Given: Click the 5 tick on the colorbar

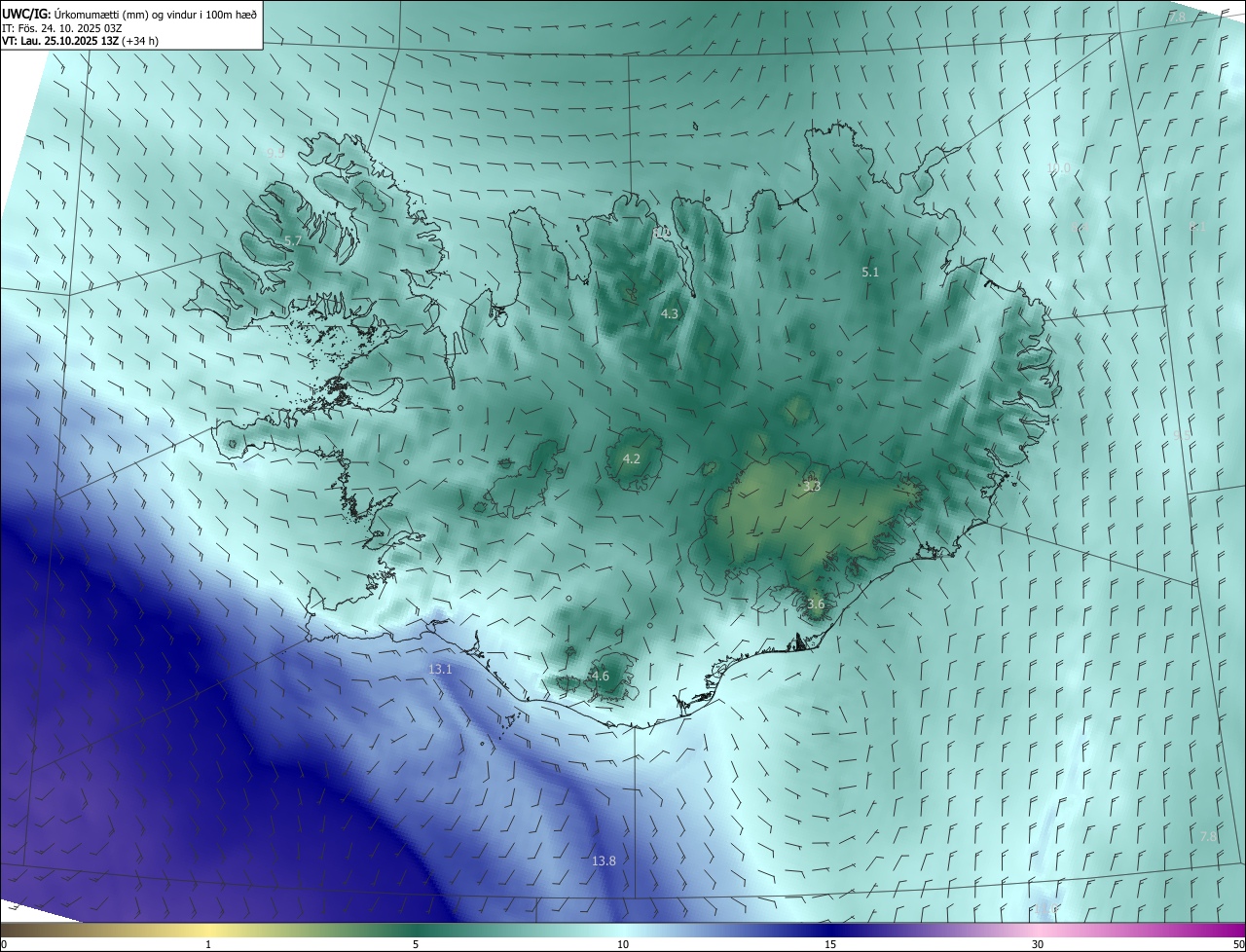Looking at the screenshot, I should (416, 944).
